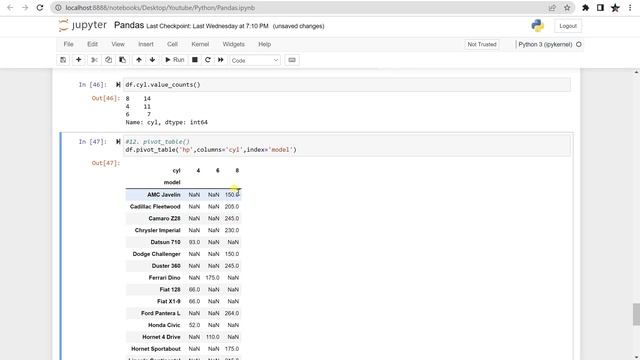Cut selected cells with scissors icon

tap(94, 60)
